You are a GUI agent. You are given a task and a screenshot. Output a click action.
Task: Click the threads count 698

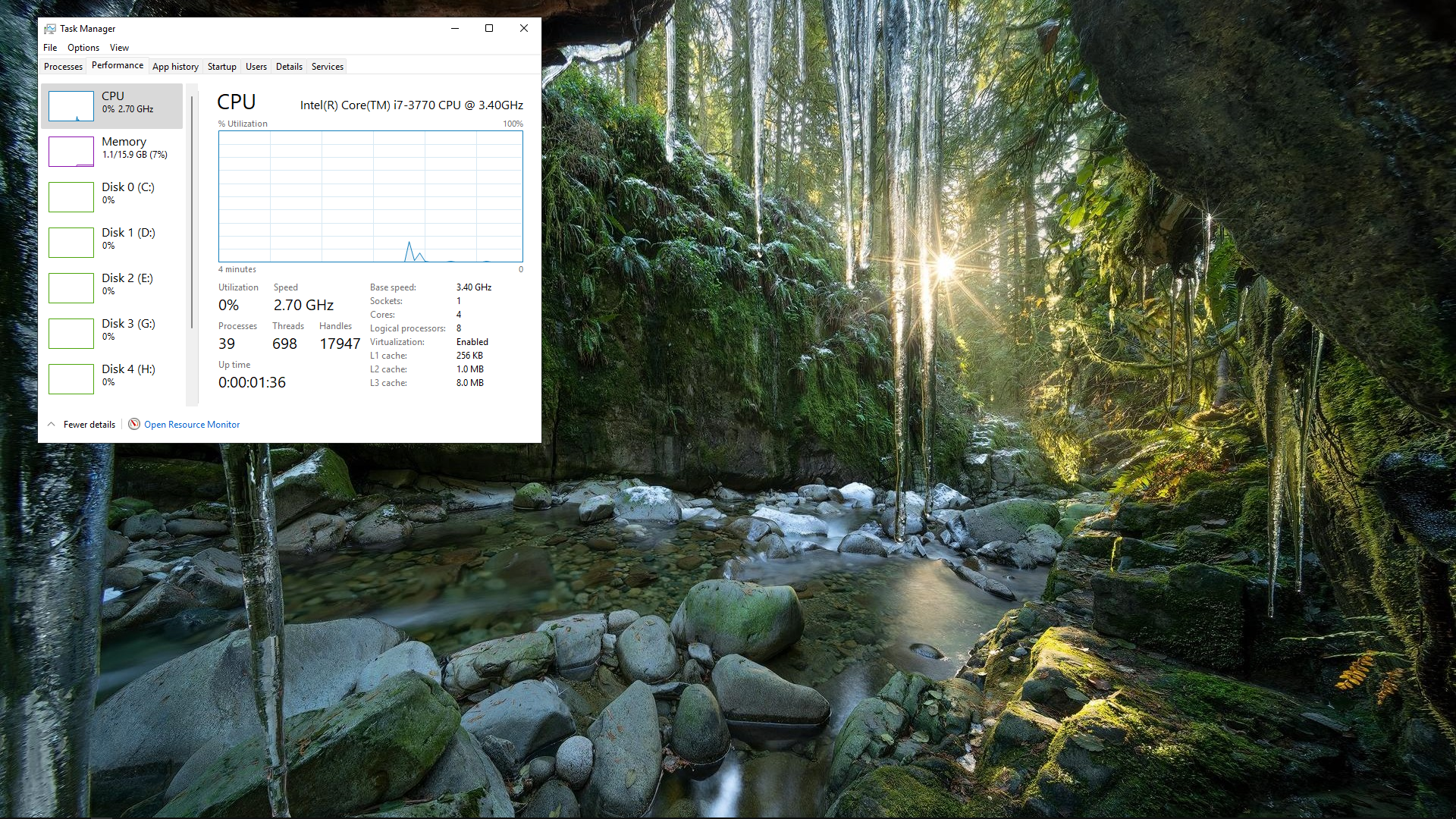284,344
